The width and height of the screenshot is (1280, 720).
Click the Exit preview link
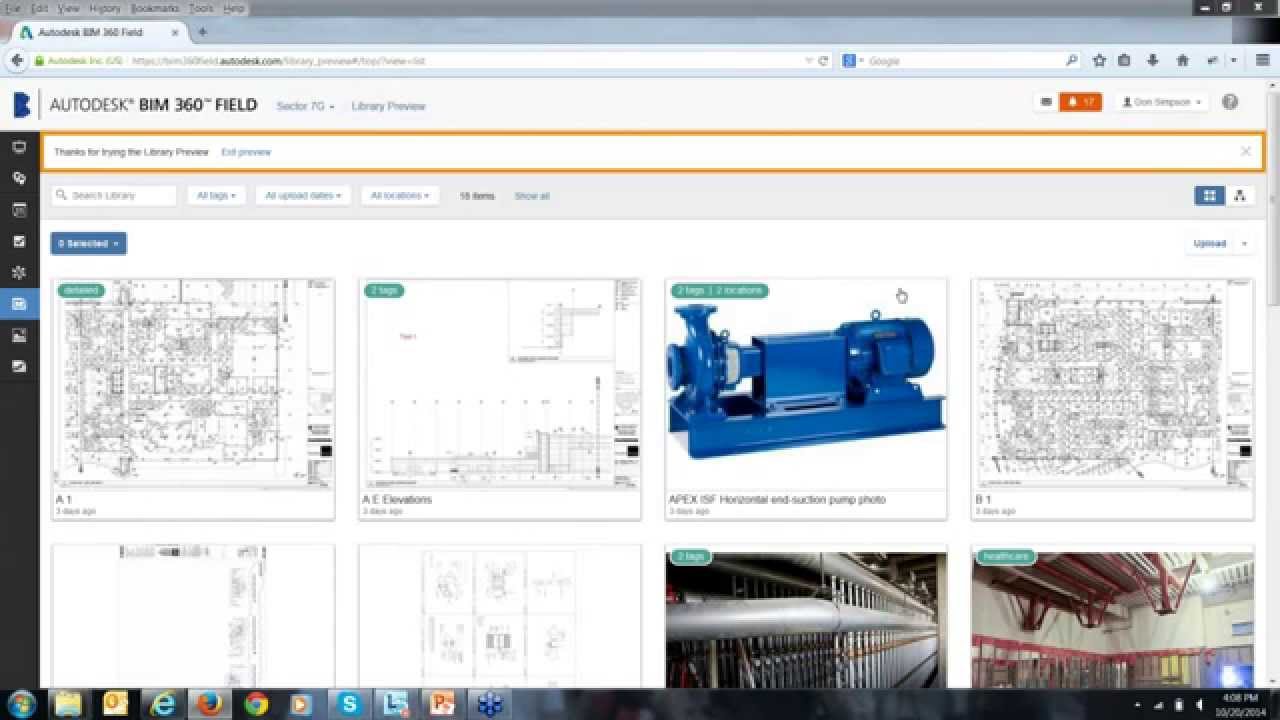pos(246,152)
